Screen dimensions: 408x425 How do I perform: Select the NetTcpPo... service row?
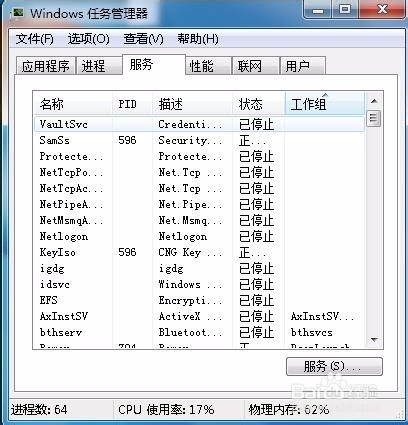tap(199, 172)
